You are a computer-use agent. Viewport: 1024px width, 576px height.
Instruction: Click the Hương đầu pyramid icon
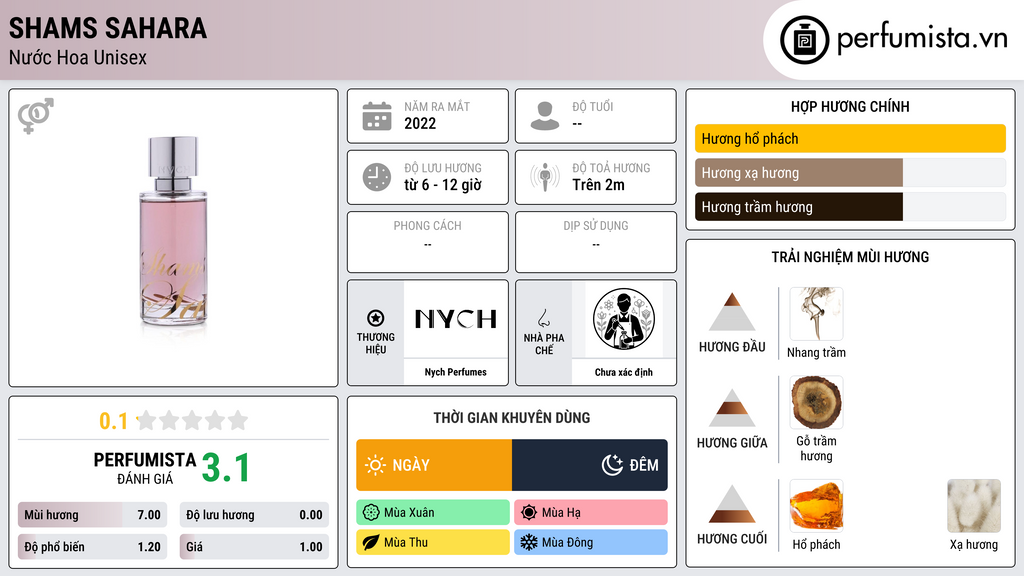click(732, 312)
